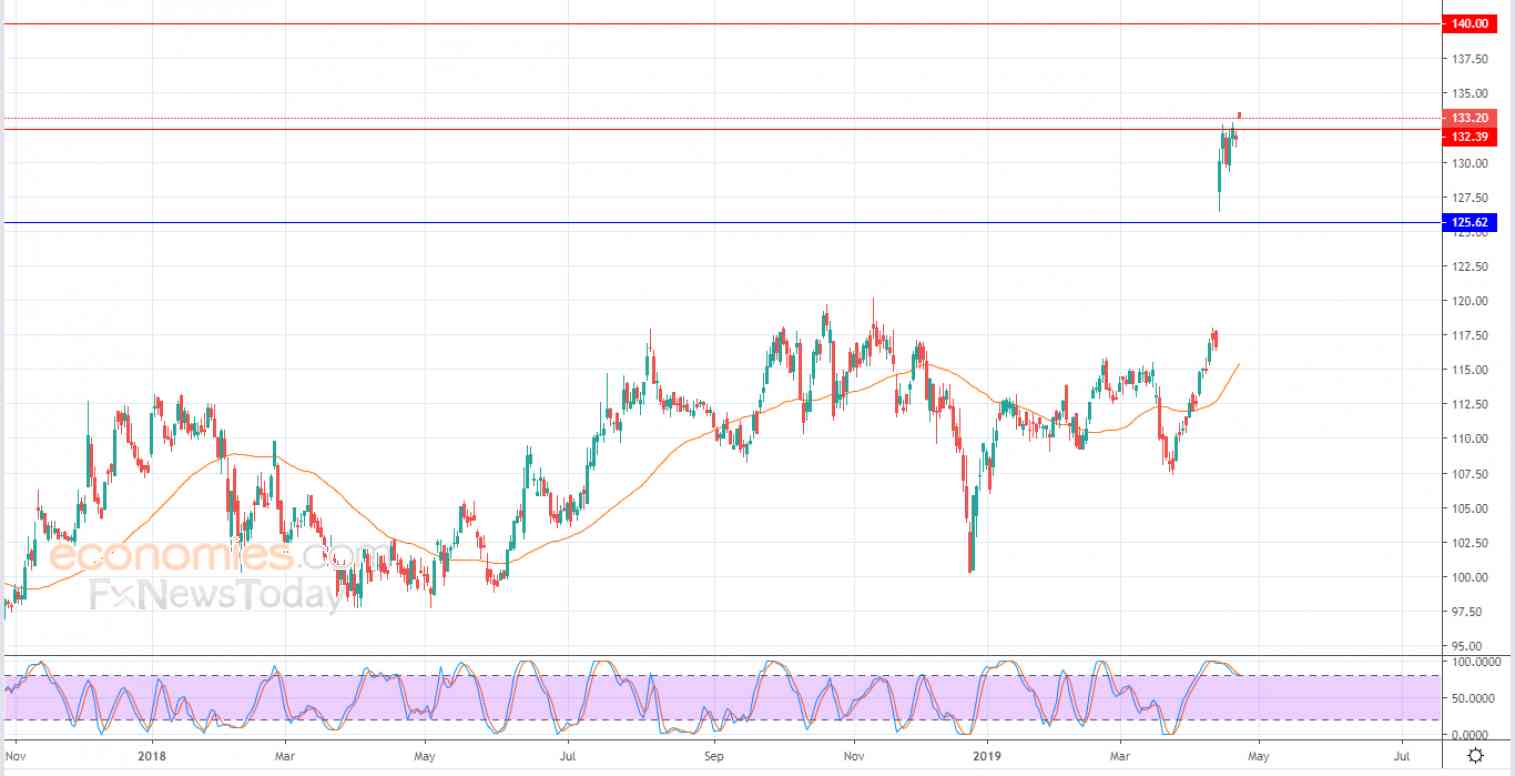Screen dimensions: 1515x776
Task: Open chart settings gear icon
Action: click(1474, 755)
